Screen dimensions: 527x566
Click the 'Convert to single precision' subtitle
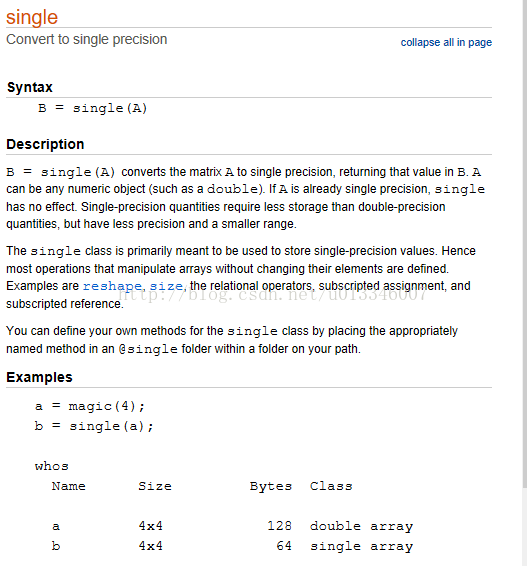pyautogui.click(x=87, y=39)
